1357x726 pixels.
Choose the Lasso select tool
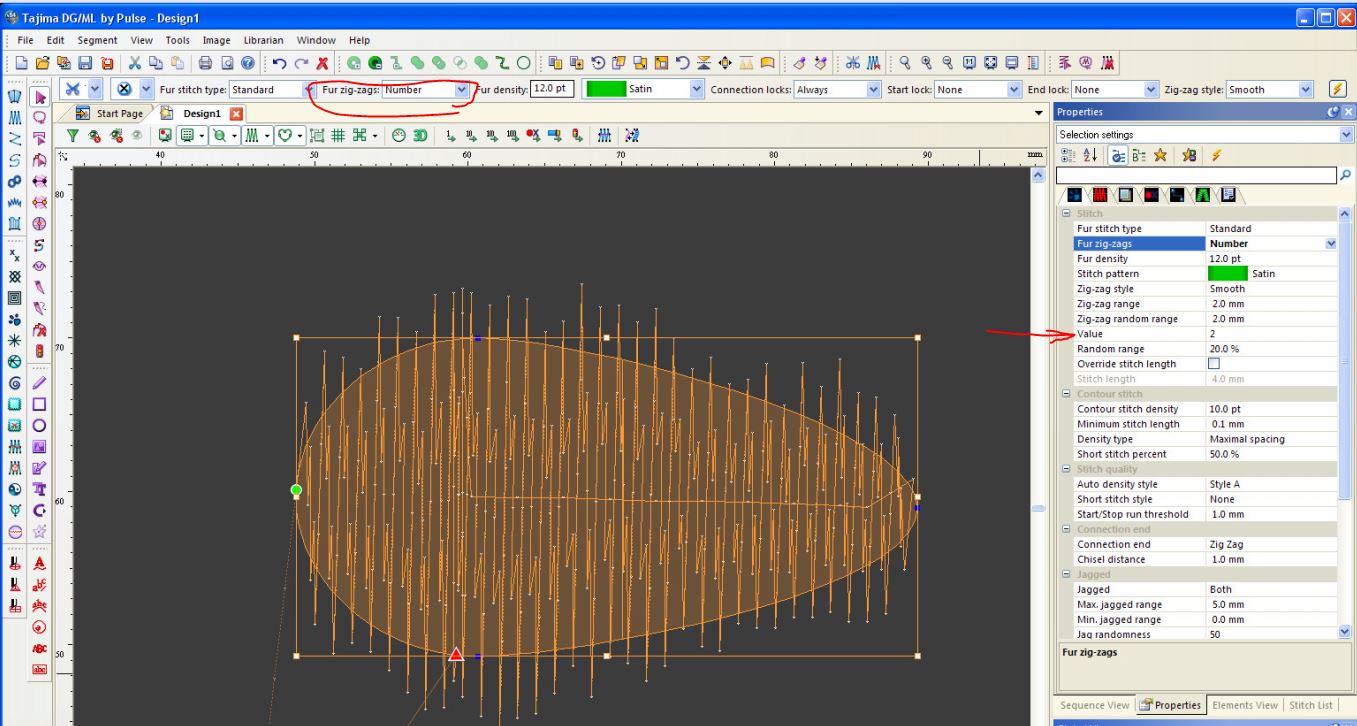tap(41, 118)
